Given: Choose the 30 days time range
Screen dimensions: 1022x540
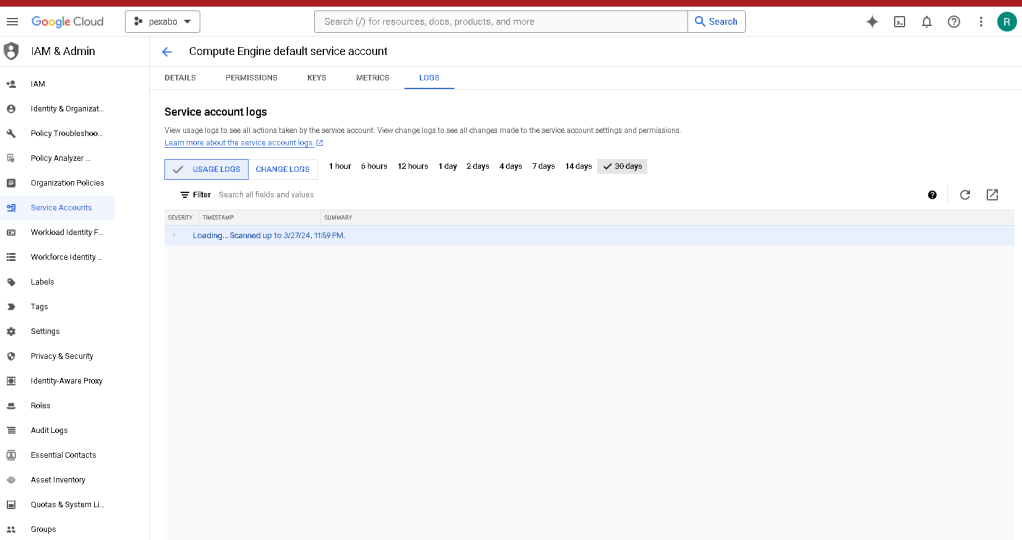Looking at the screenshot, I should [622, 166].
